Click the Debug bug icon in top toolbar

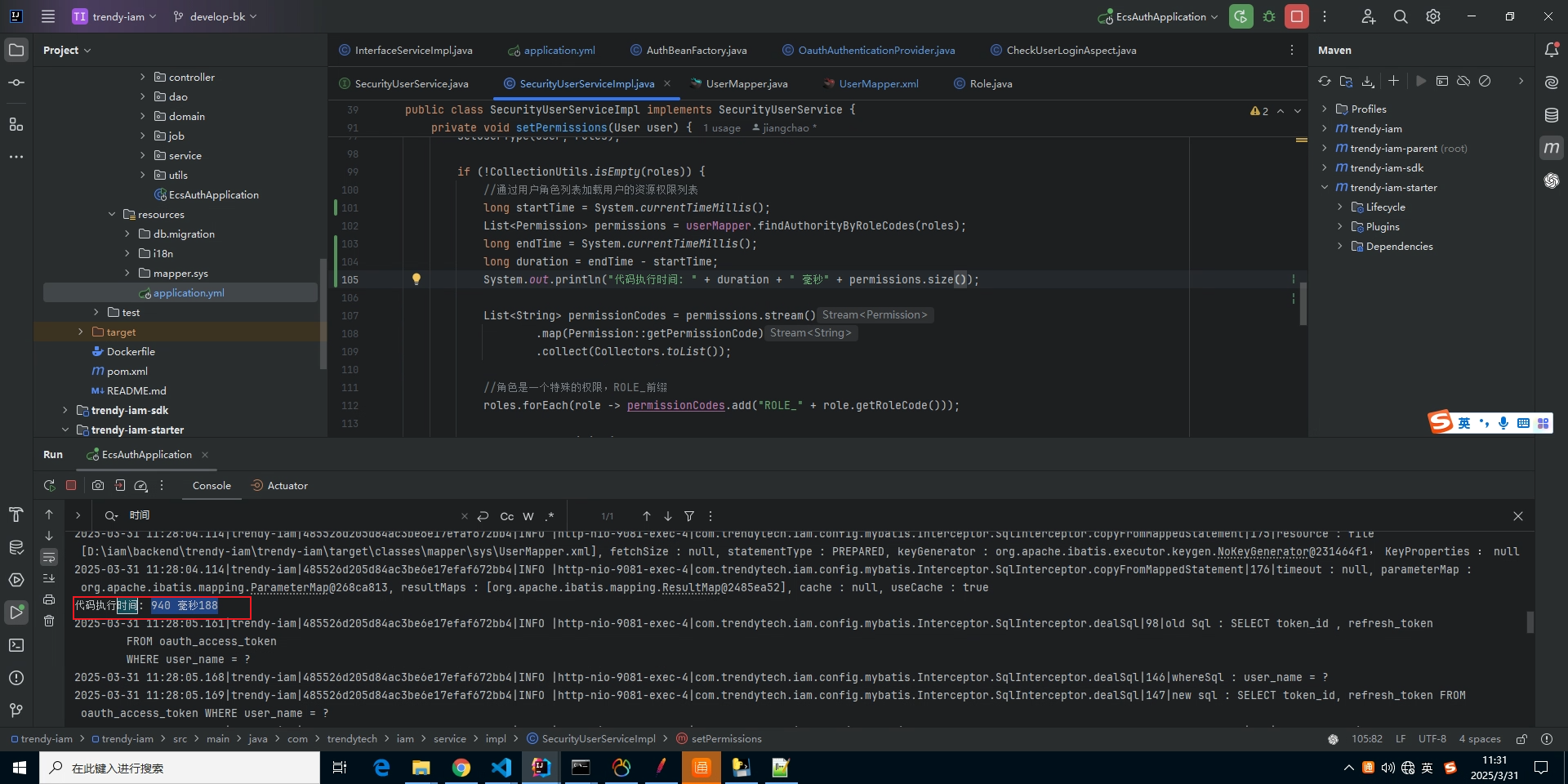1269,16
